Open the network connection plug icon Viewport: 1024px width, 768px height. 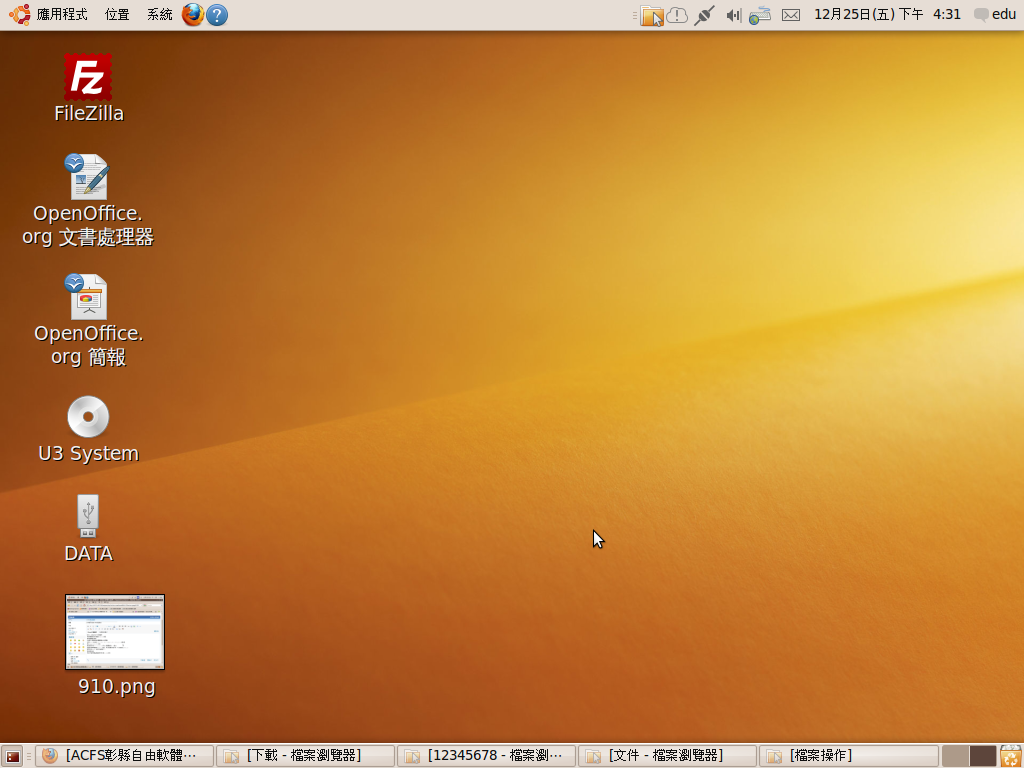pos(704,15)
